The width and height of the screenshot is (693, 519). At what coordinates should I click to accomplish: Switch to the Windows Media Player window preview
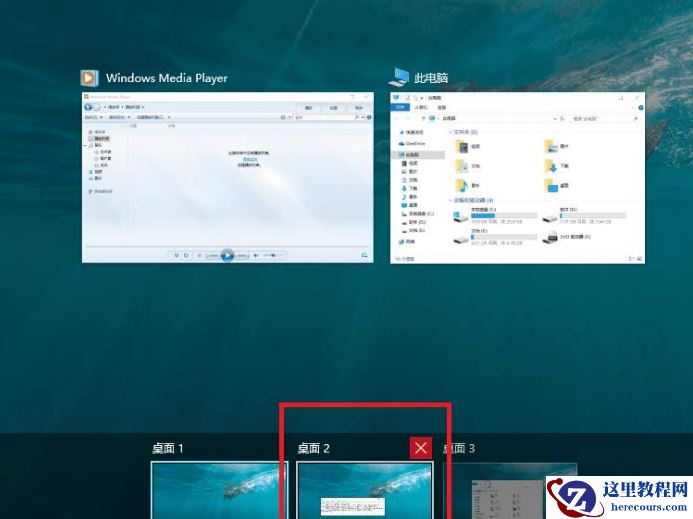click(228, 177)
